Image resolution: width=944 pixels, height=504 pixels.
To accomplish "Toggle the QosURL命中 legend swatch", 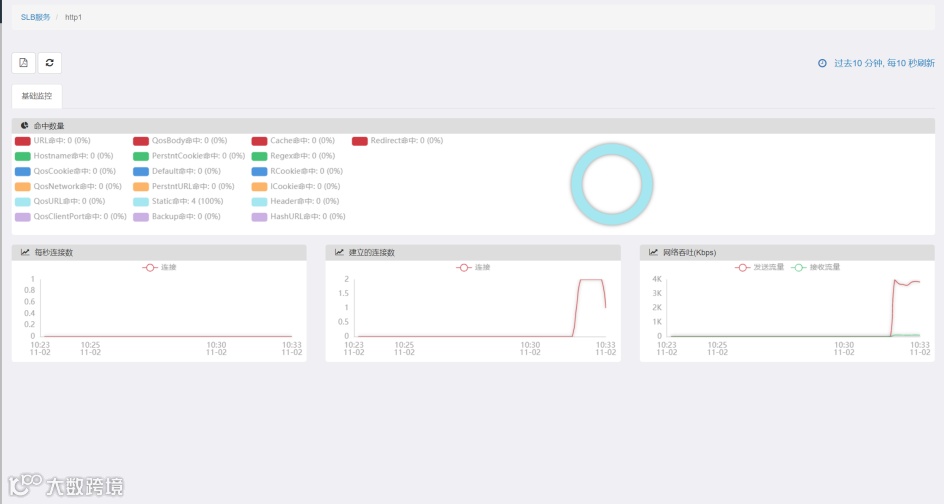I will [x=23, y=201].
